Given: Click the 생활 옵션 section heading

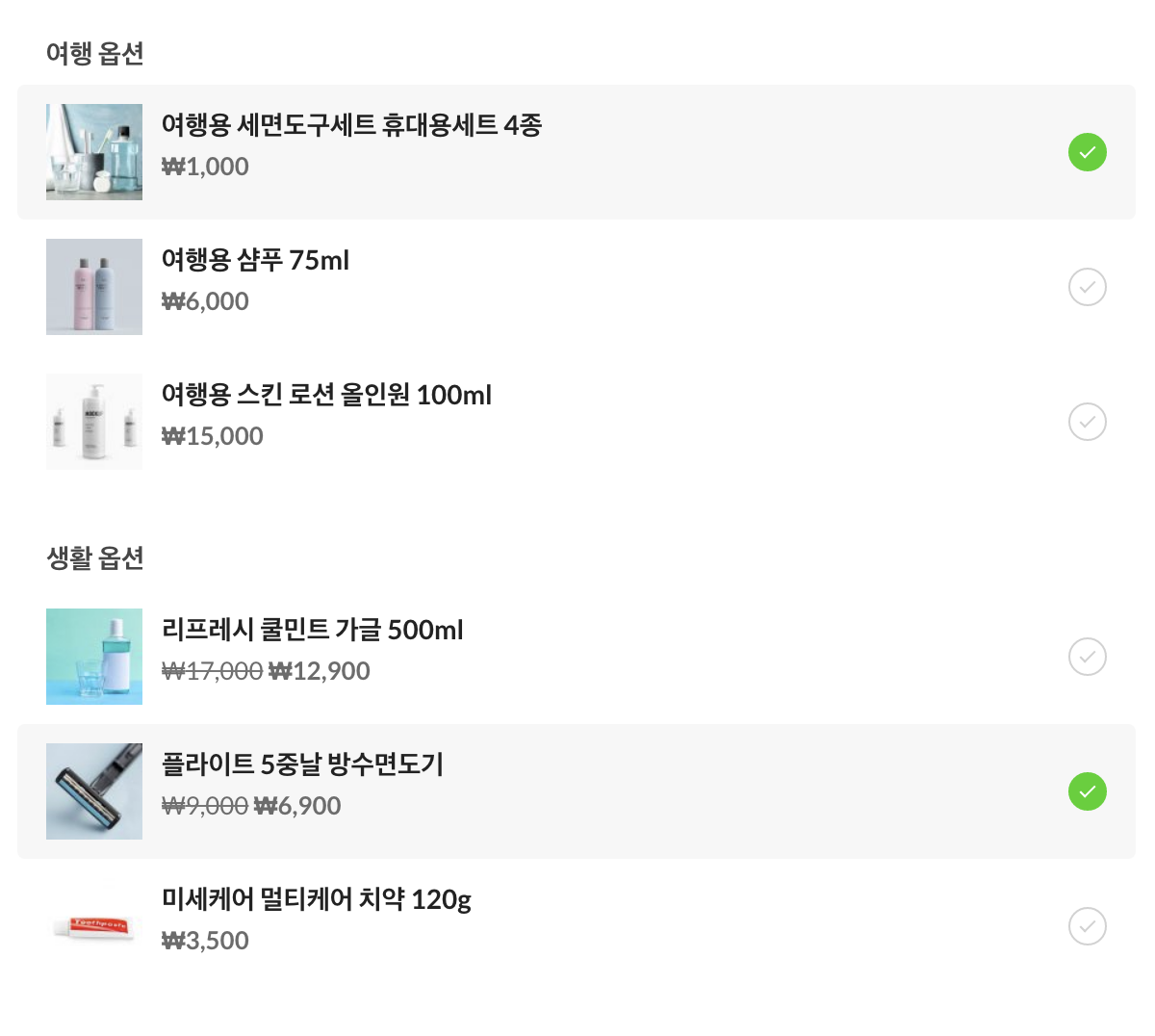Looking at the screenshot, I should pyautogui.click(x=95, y=557).
